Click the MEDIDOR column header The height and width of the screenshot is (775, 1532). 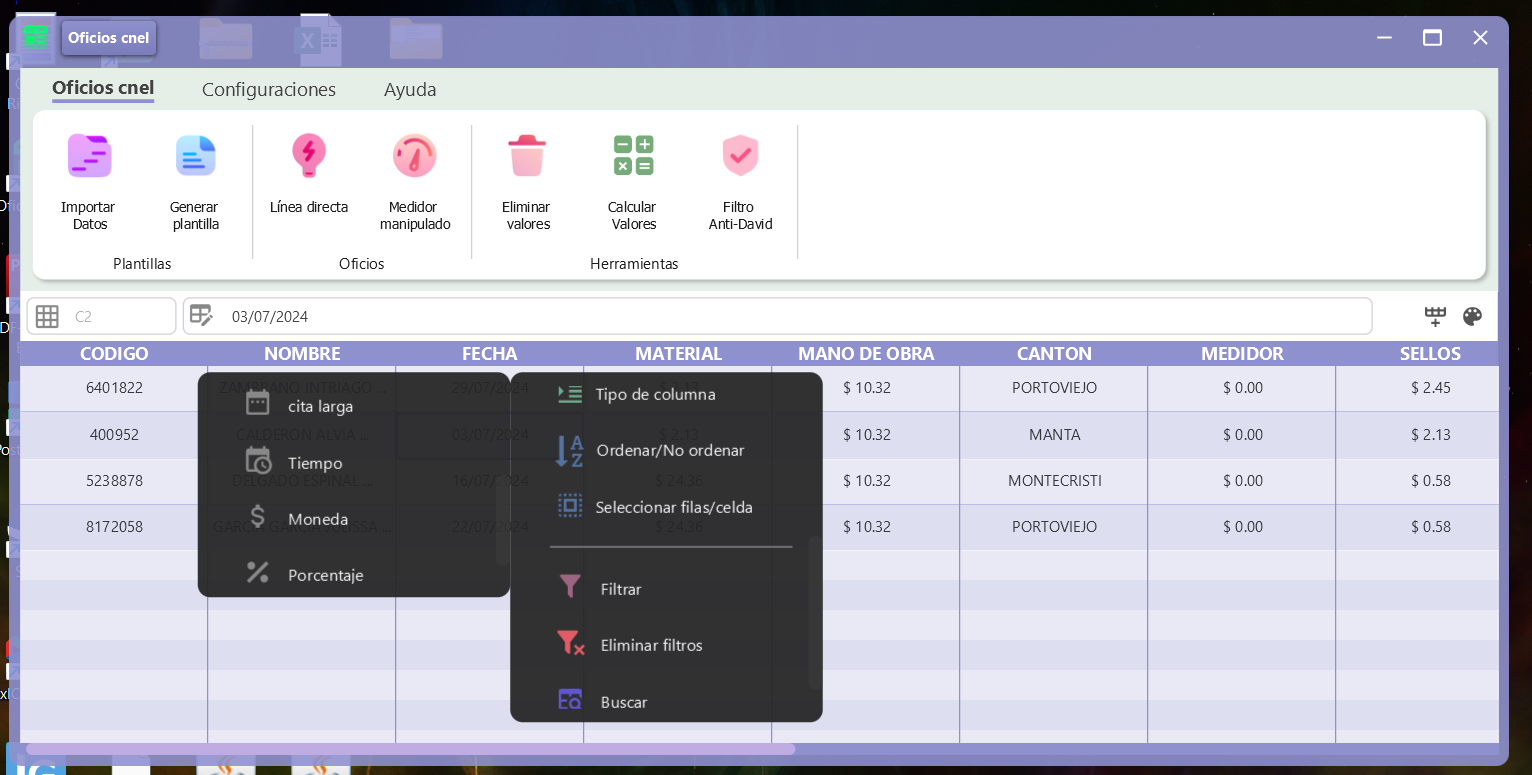click(x=1242, y=353)
